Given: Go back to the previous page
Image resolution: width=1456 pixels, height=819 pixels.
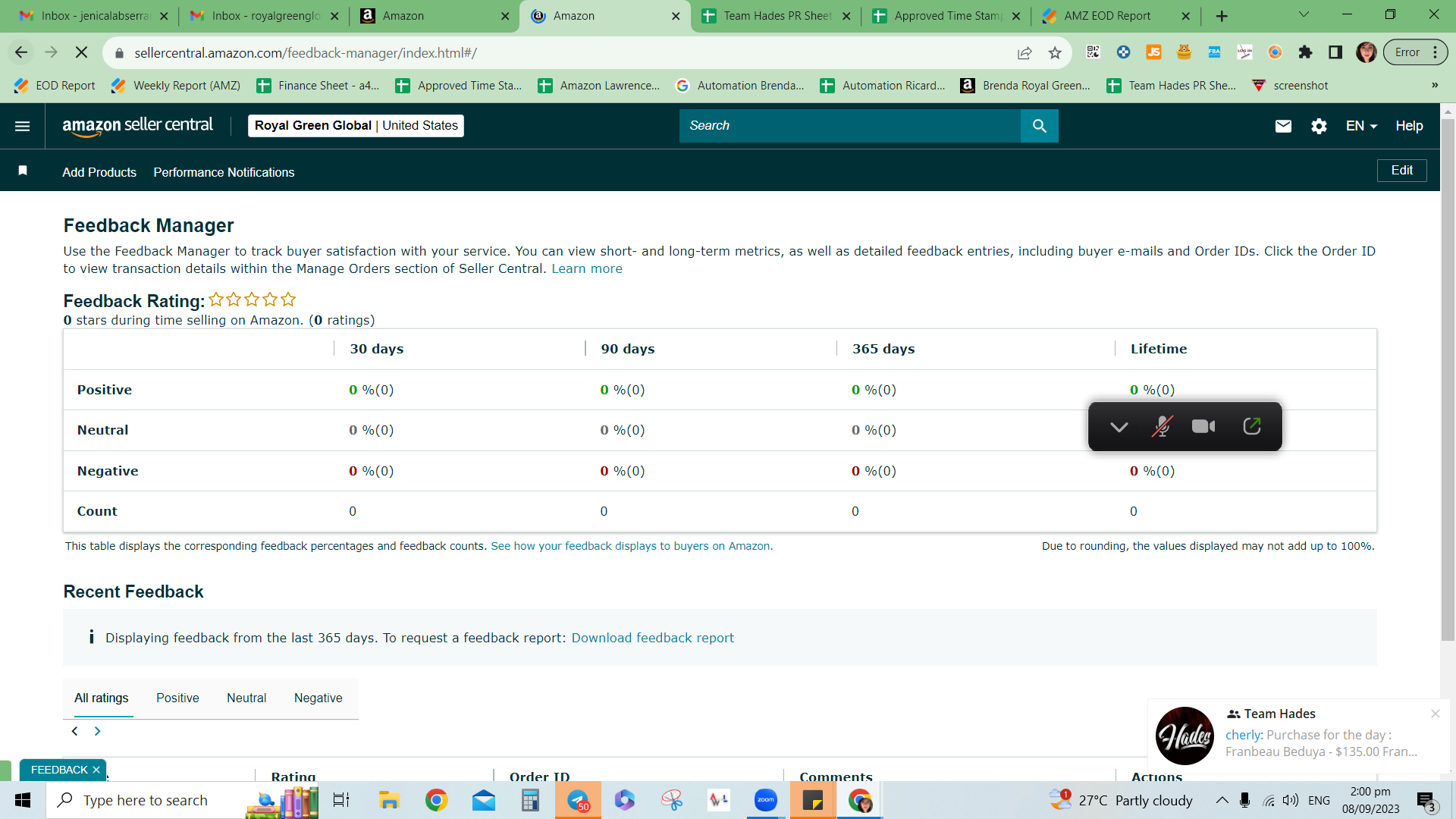Looking at the screenshot, I should [21, 52].
